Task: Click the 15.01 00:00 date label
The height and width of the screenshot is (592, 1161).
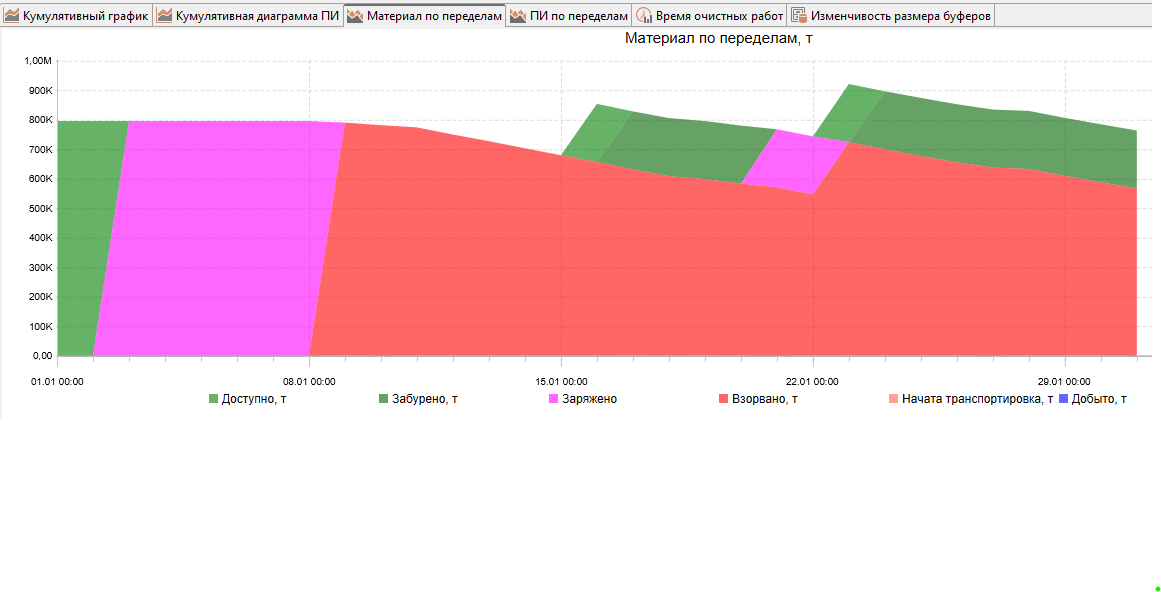Action: (561, 382)
